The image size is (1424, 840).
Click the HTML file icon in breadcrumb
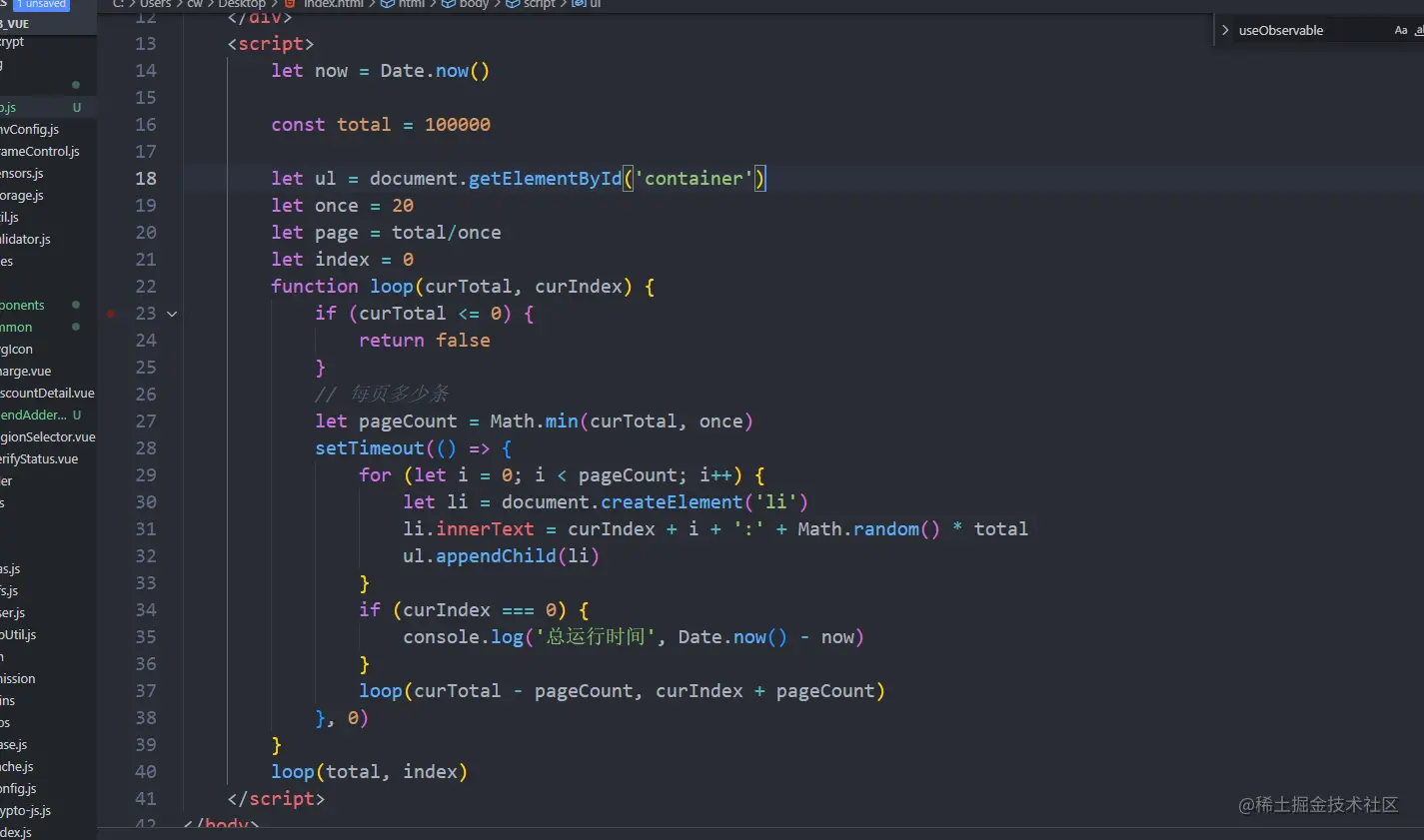tap(291, 4)
